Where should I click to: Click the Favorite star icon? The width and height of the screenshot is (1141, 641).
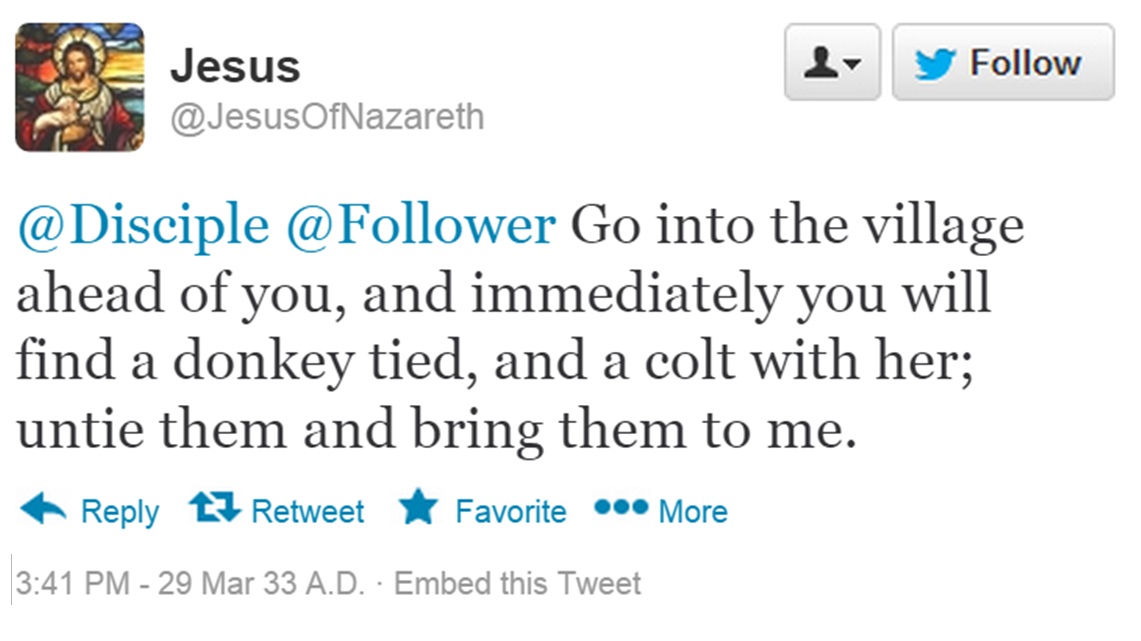[418, 507]
